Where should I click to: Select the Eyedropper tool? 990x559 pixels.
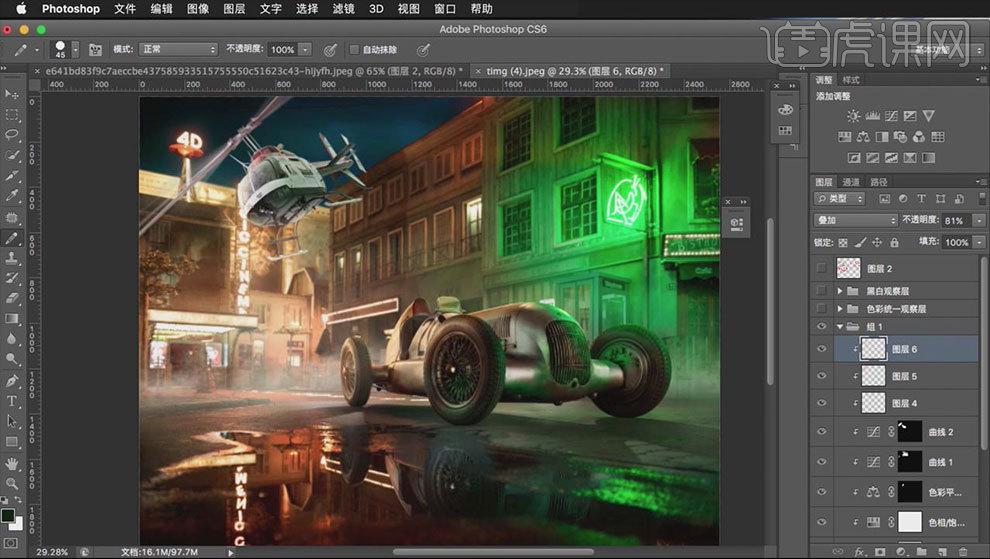pyautogui.click(x=11, y=195)
